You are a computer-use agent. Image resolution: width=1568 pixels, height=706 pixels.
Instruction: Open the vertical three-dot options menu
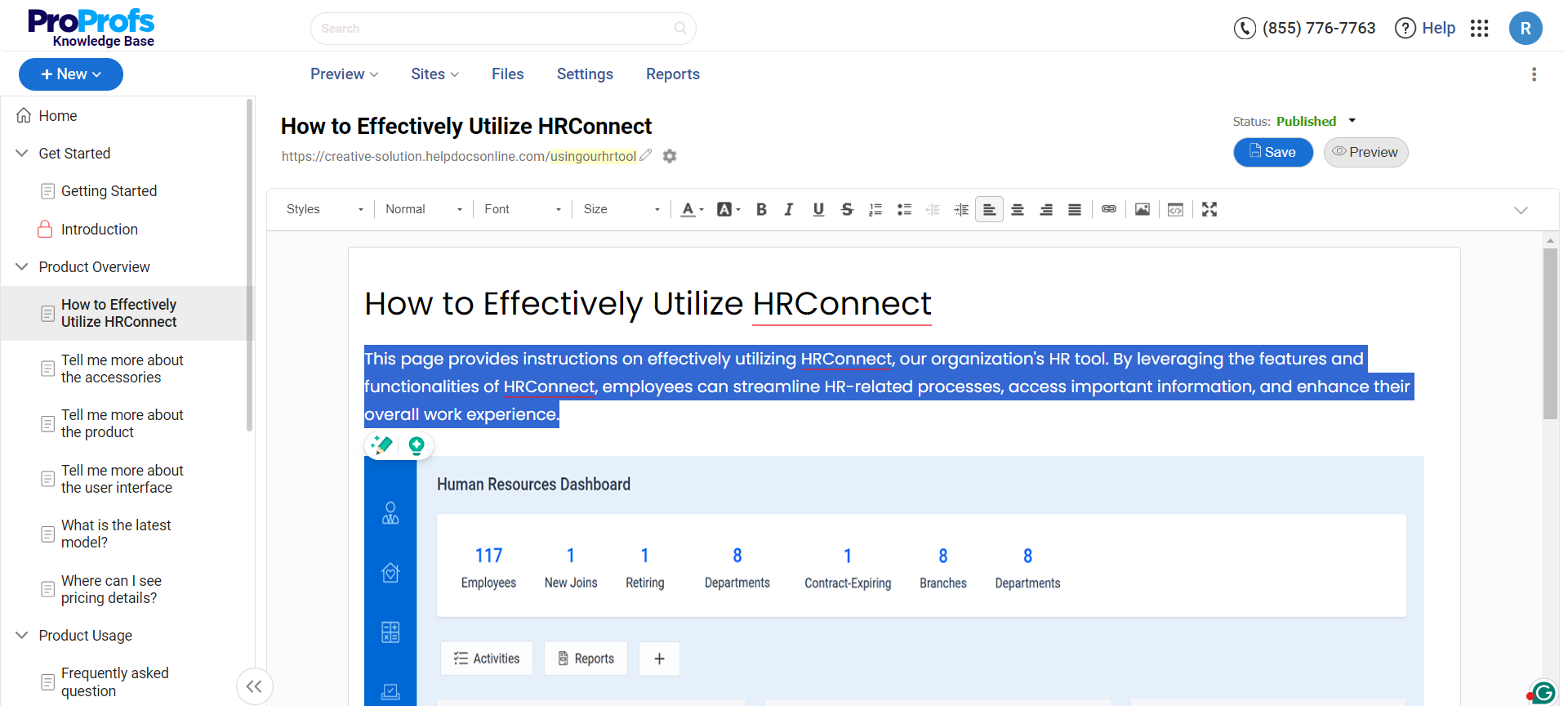click(x=1534, y=74)
